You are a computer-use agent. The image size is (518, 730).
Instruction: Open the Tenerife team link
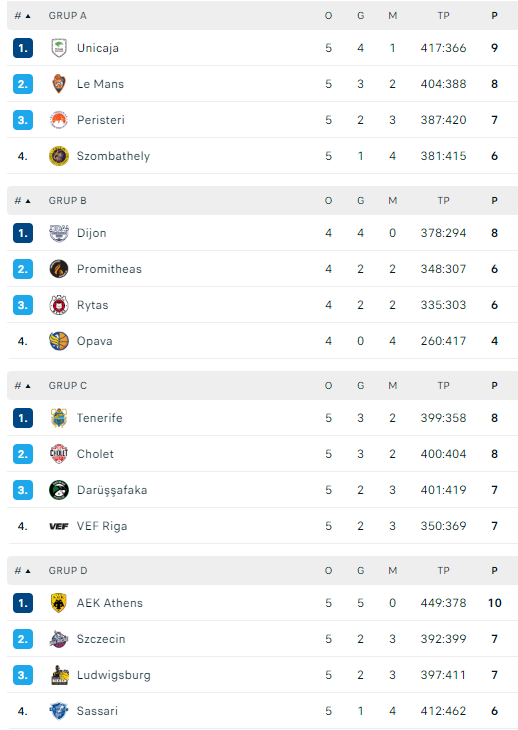pos(100,418)
